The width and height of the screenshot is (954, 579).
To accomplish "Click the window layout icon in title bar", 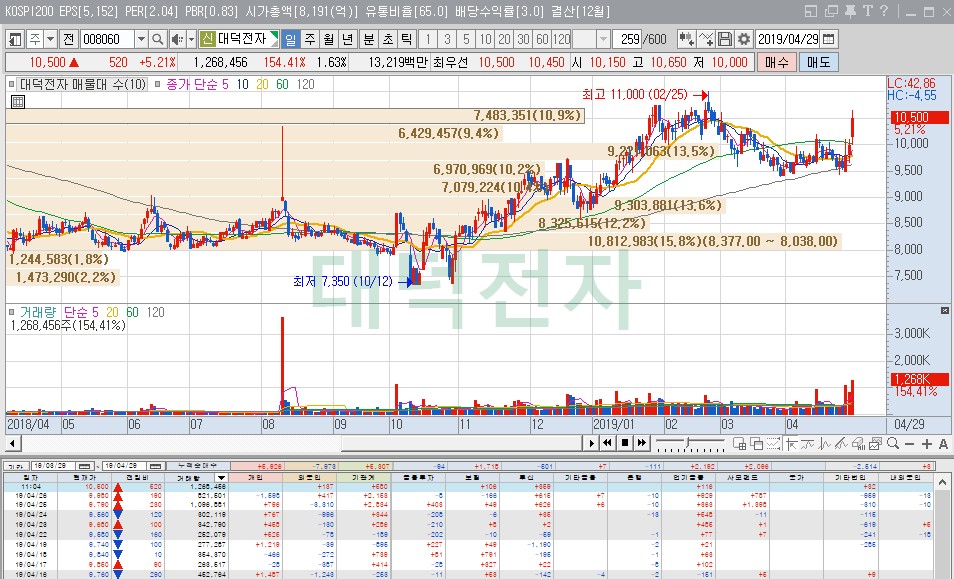I will point(811,11).
